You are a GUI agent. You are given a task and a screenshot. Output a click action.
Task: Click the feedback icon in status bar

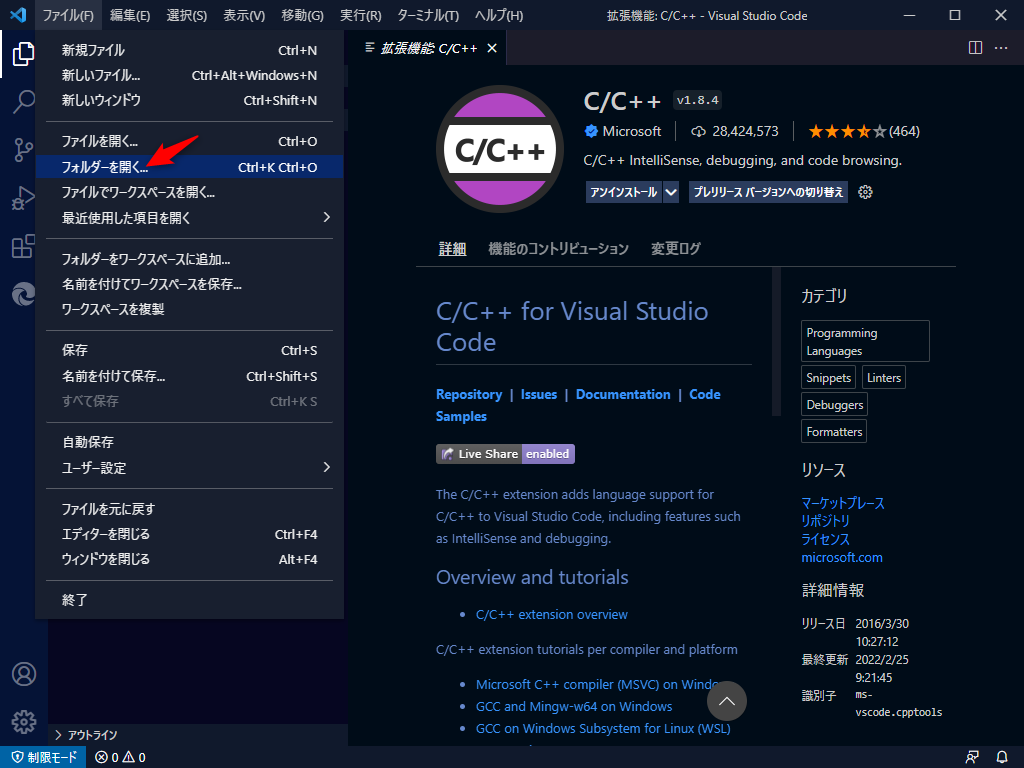pyautogui.click(x=972, y=757)
